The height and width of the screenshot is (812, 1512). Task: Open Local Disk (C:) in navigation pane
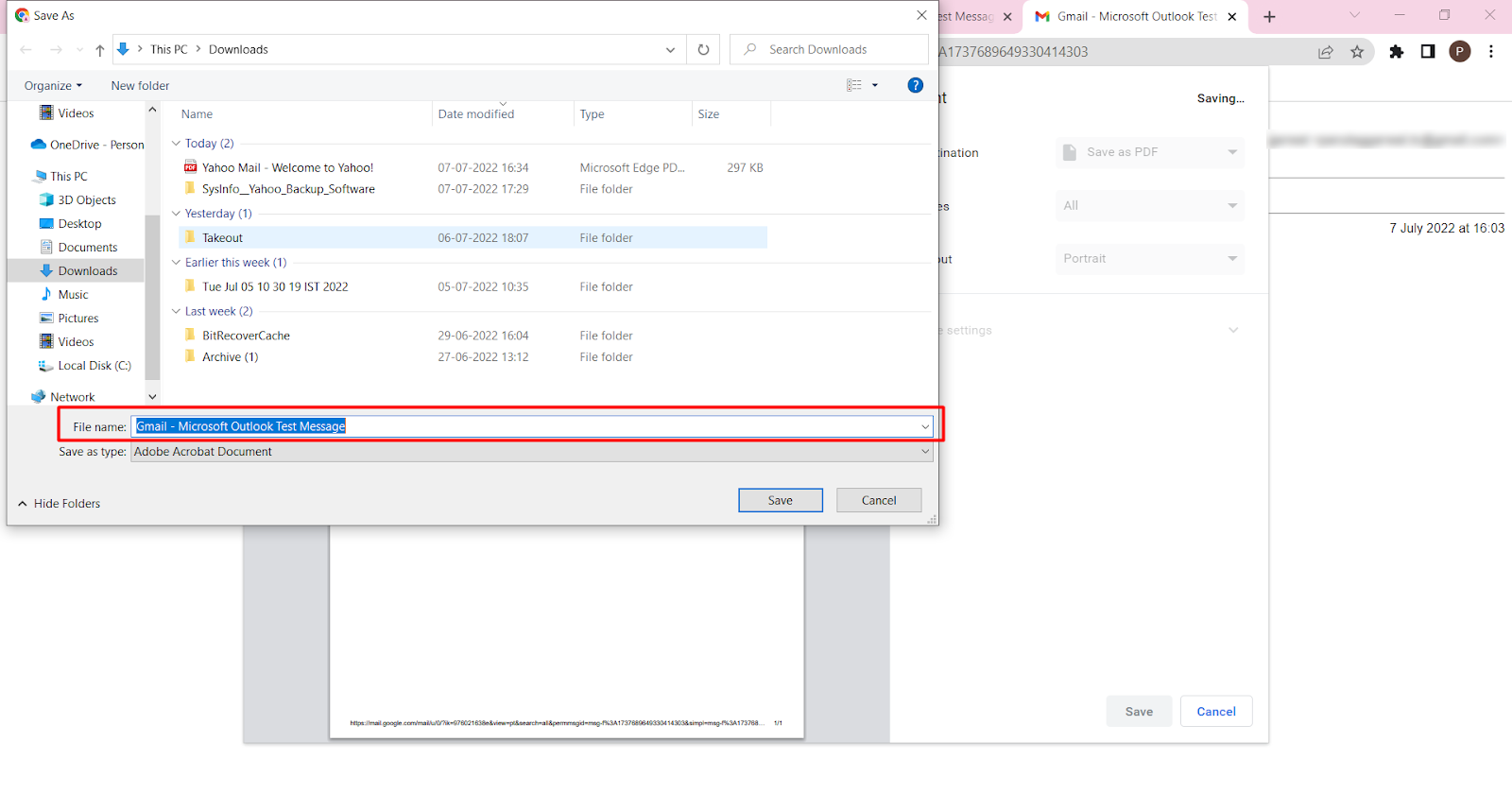(85, 366)
